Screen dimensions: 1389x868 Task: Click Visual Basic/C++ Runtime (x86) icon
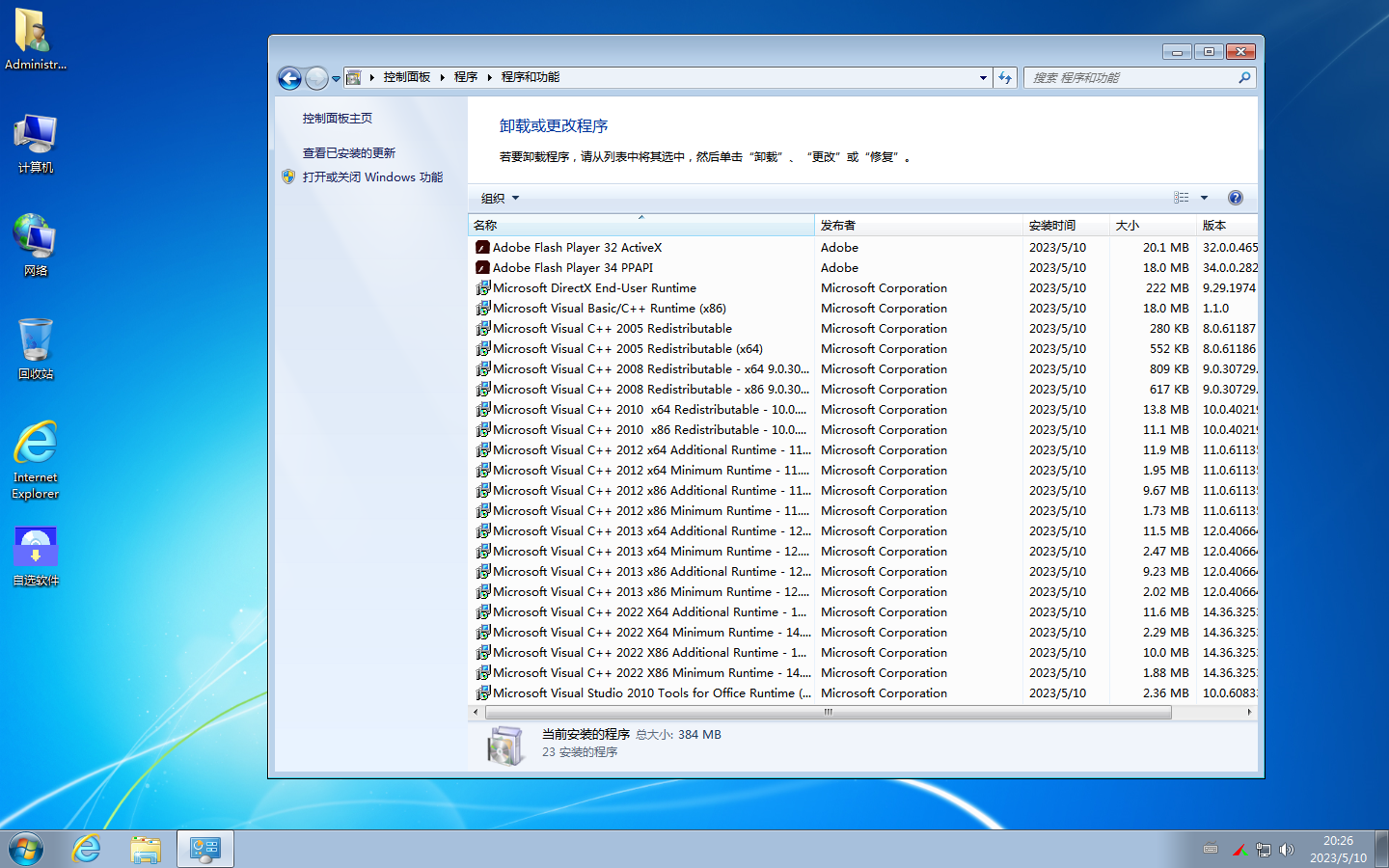tap(483, 309)
